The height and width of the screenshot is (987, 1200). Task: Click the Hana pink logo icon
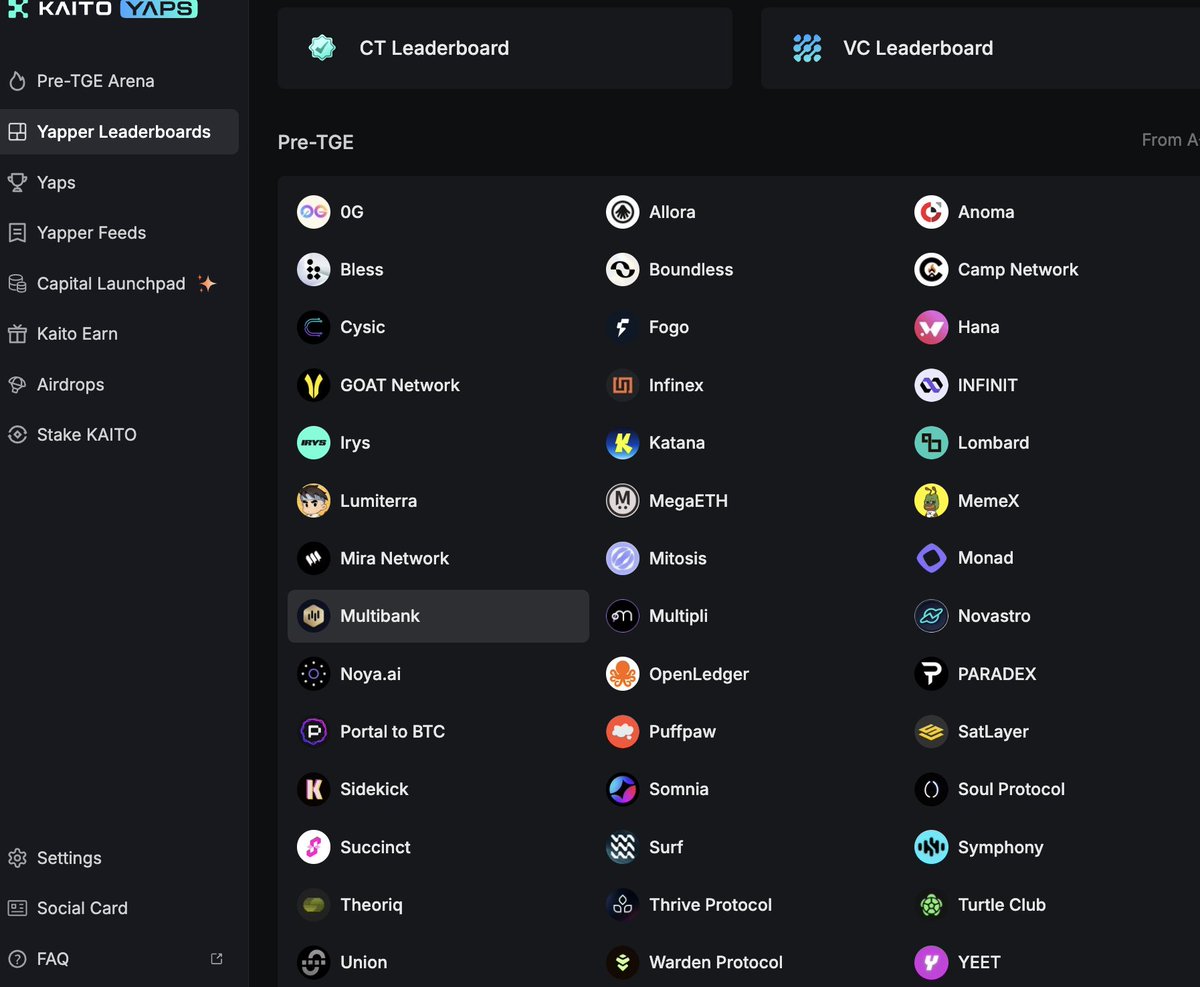[x=931, y=327]
